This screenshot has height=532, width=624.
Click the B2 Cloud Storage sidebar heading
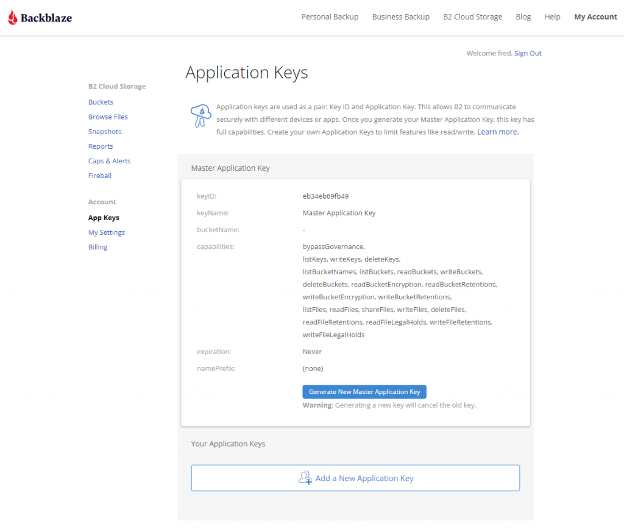click(x=117, y=86)
